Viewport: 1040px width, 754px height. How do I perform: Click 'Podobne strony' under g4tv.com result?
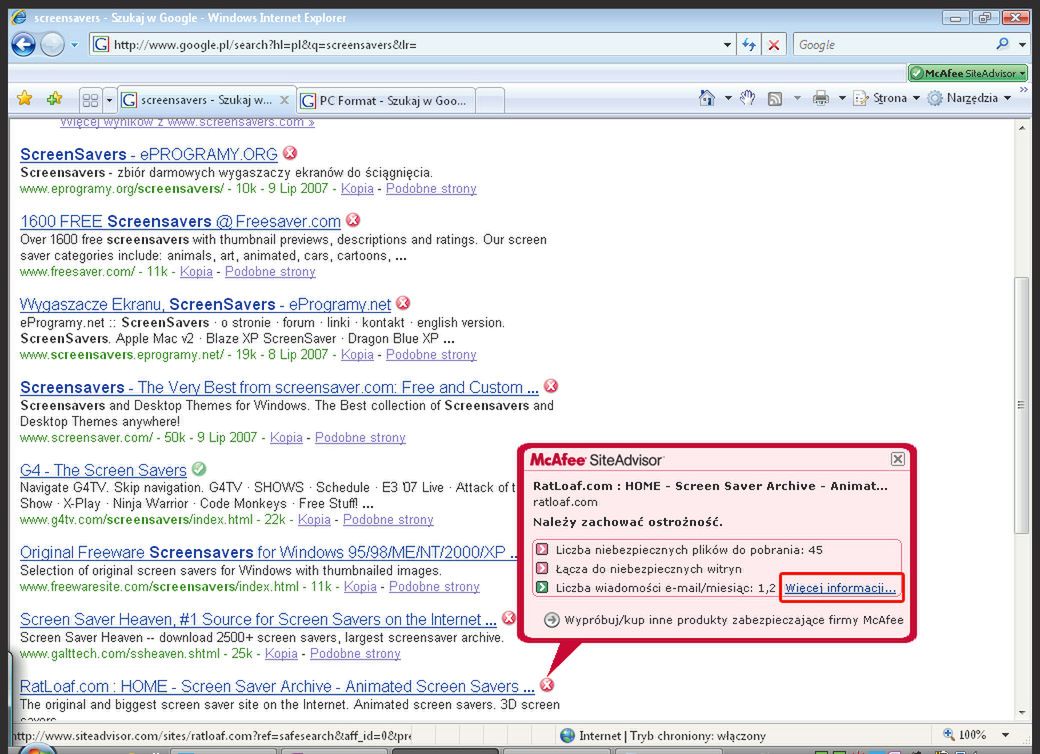coord(388,520)
